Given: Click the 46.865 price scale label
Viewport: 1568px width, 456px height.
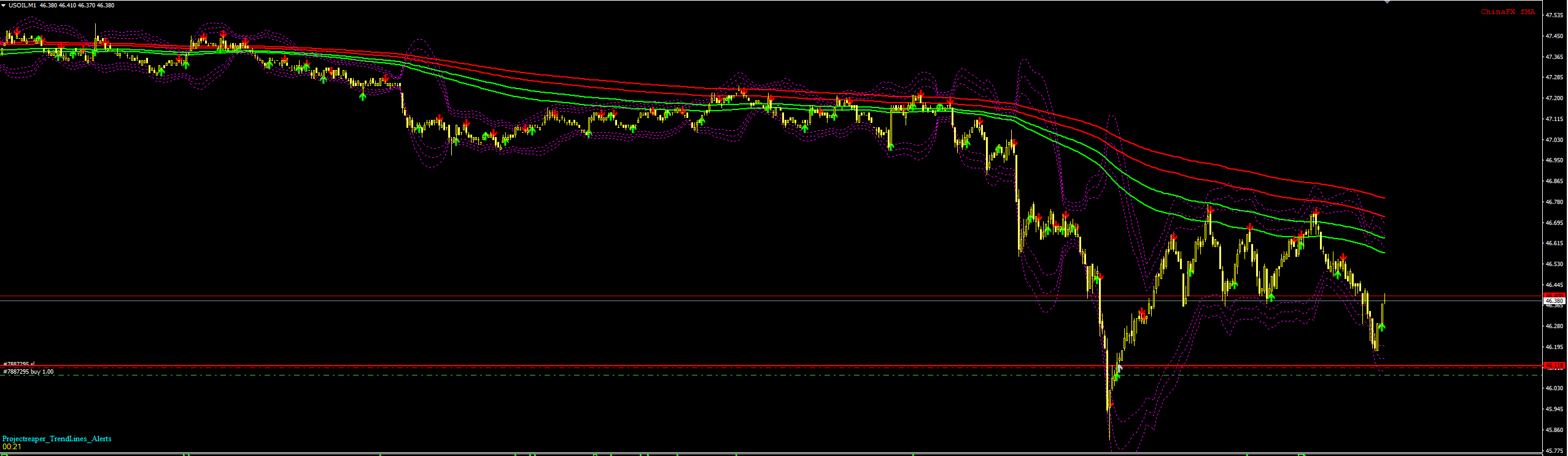Looking at the screenshot, I should click(1554, 181).
